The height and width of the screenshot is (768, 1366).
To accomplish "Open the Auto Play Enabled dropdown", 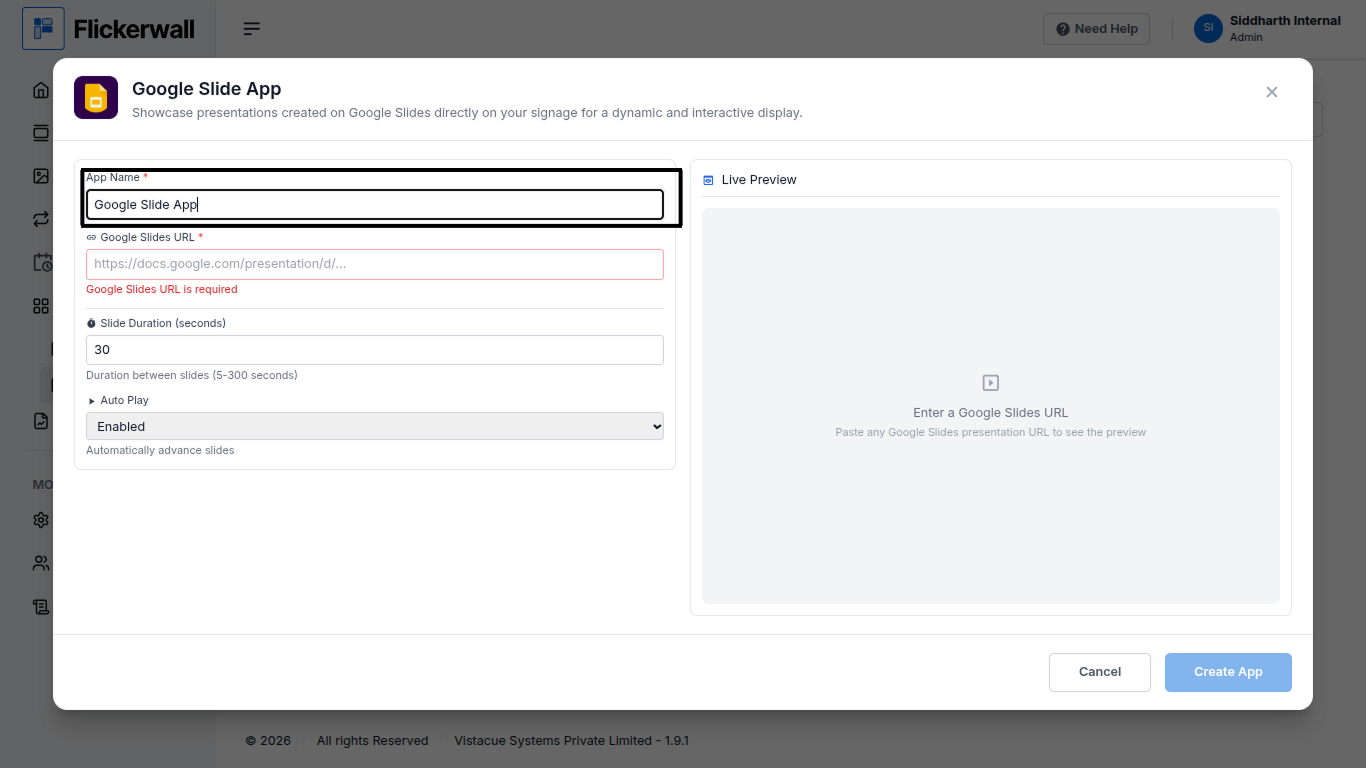I will click(375, 426).
